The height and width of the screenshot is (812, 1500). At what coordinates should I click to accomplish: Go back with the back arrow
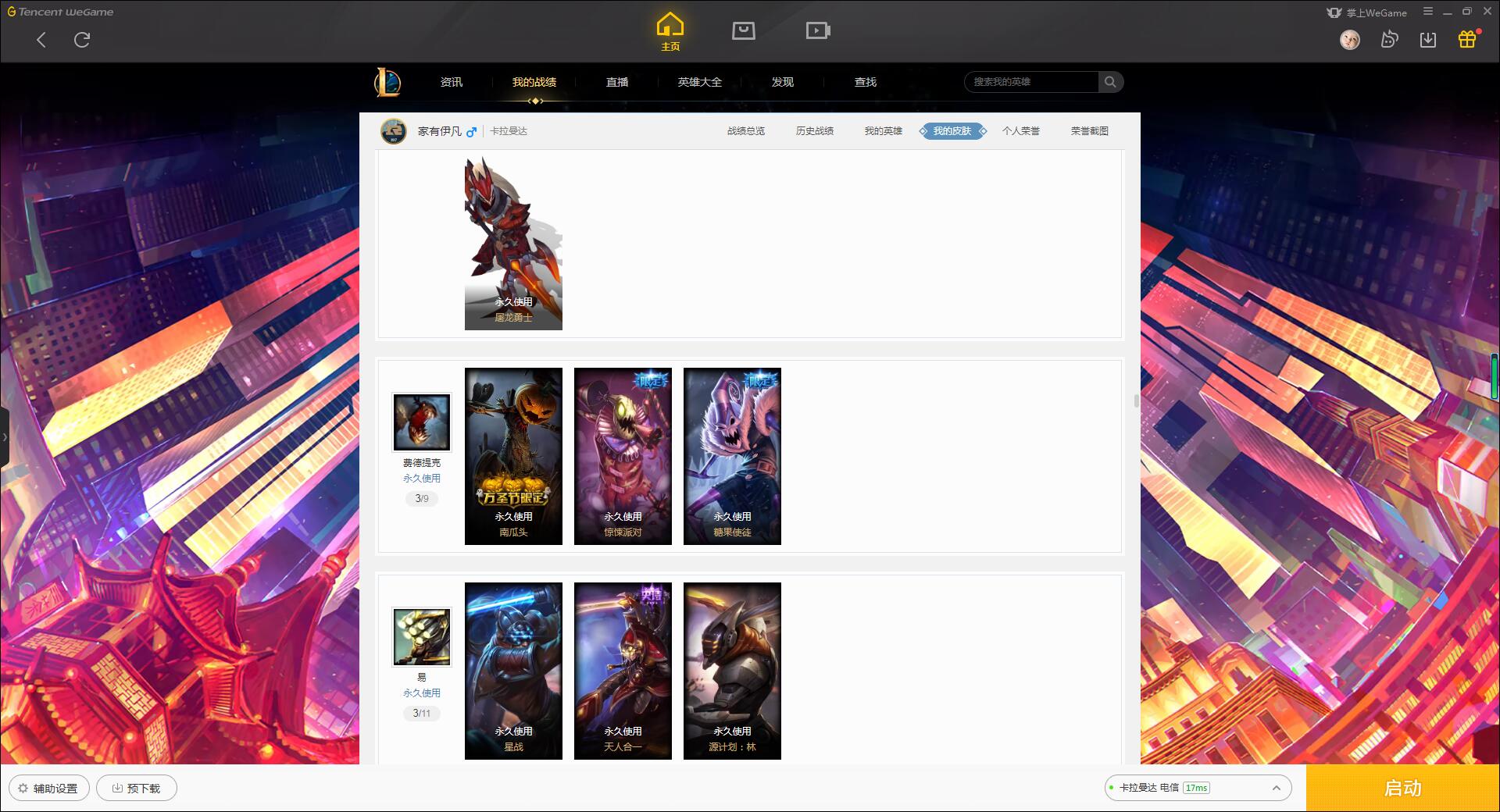pyautogui.click(x=41, y=40)
